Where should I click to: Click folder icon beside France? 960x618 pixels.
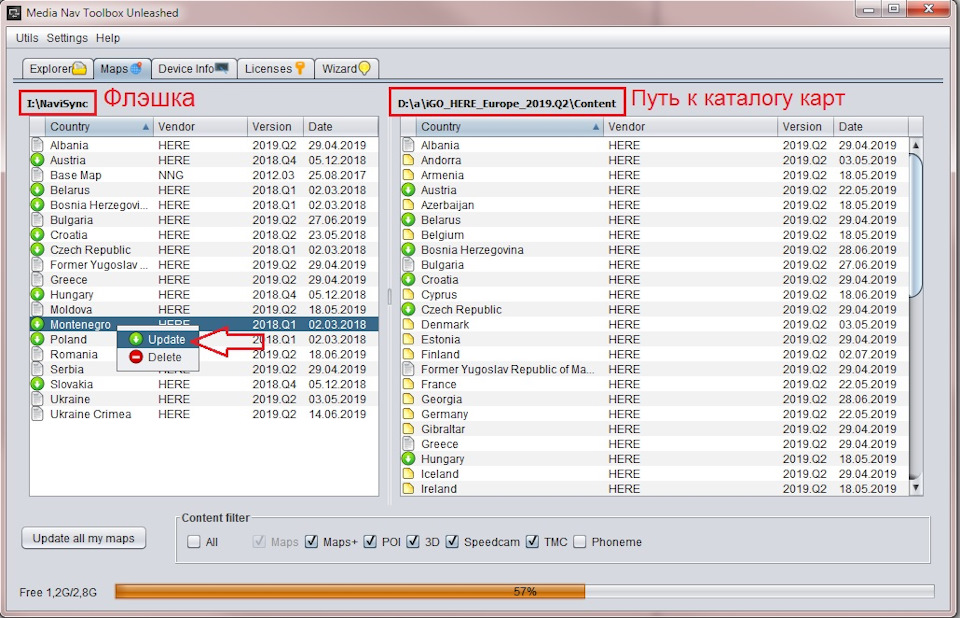[408, 384]
